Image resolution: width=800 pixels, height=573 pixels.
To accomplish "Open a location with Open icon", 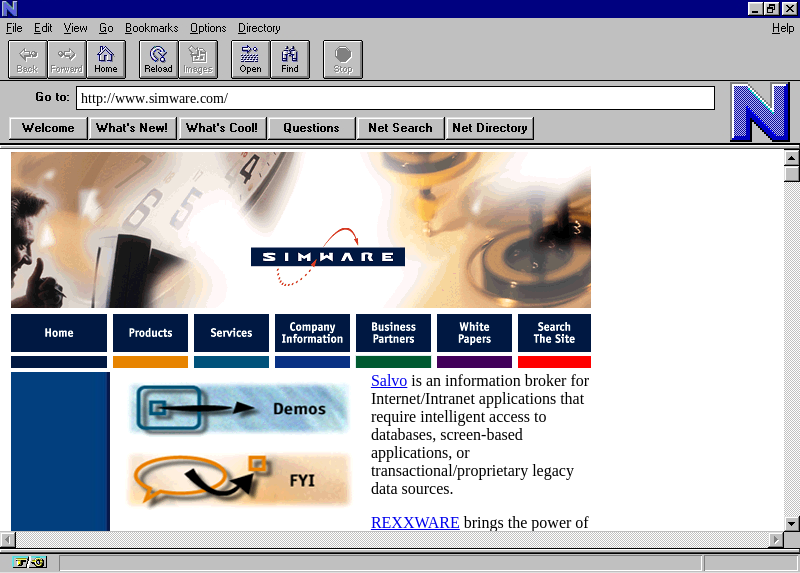I will 251,59.
